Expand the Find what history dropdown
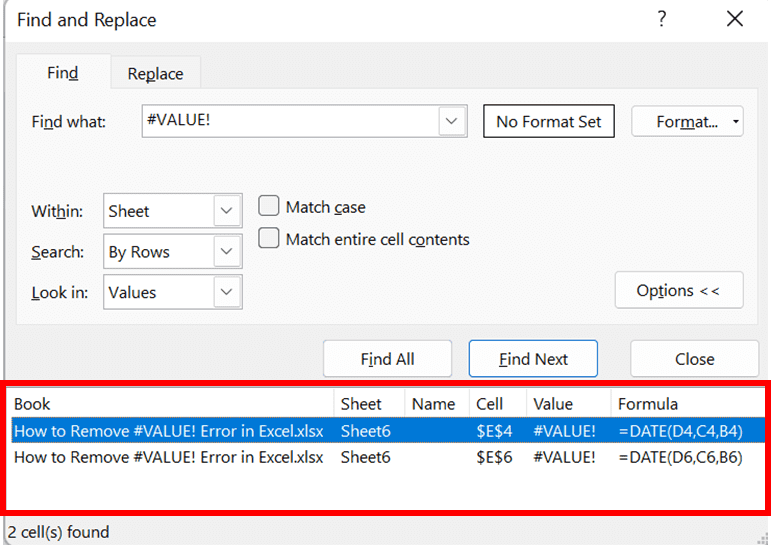The height and width of the screenshot is (545, 771). [x=452, y=121]
